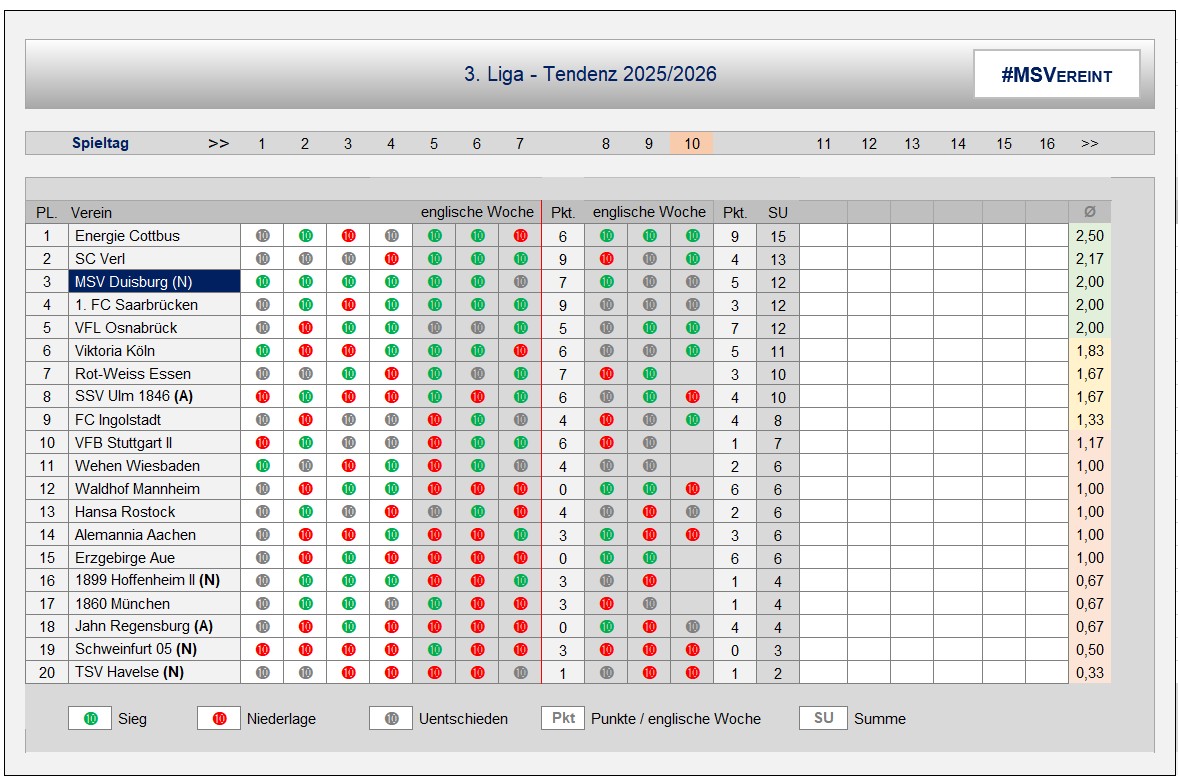Click MSV Duisburg's matchday 1 win icon
Image resolution: width=1178 pixels, height=780 pixels.
(x=262, y=282)
